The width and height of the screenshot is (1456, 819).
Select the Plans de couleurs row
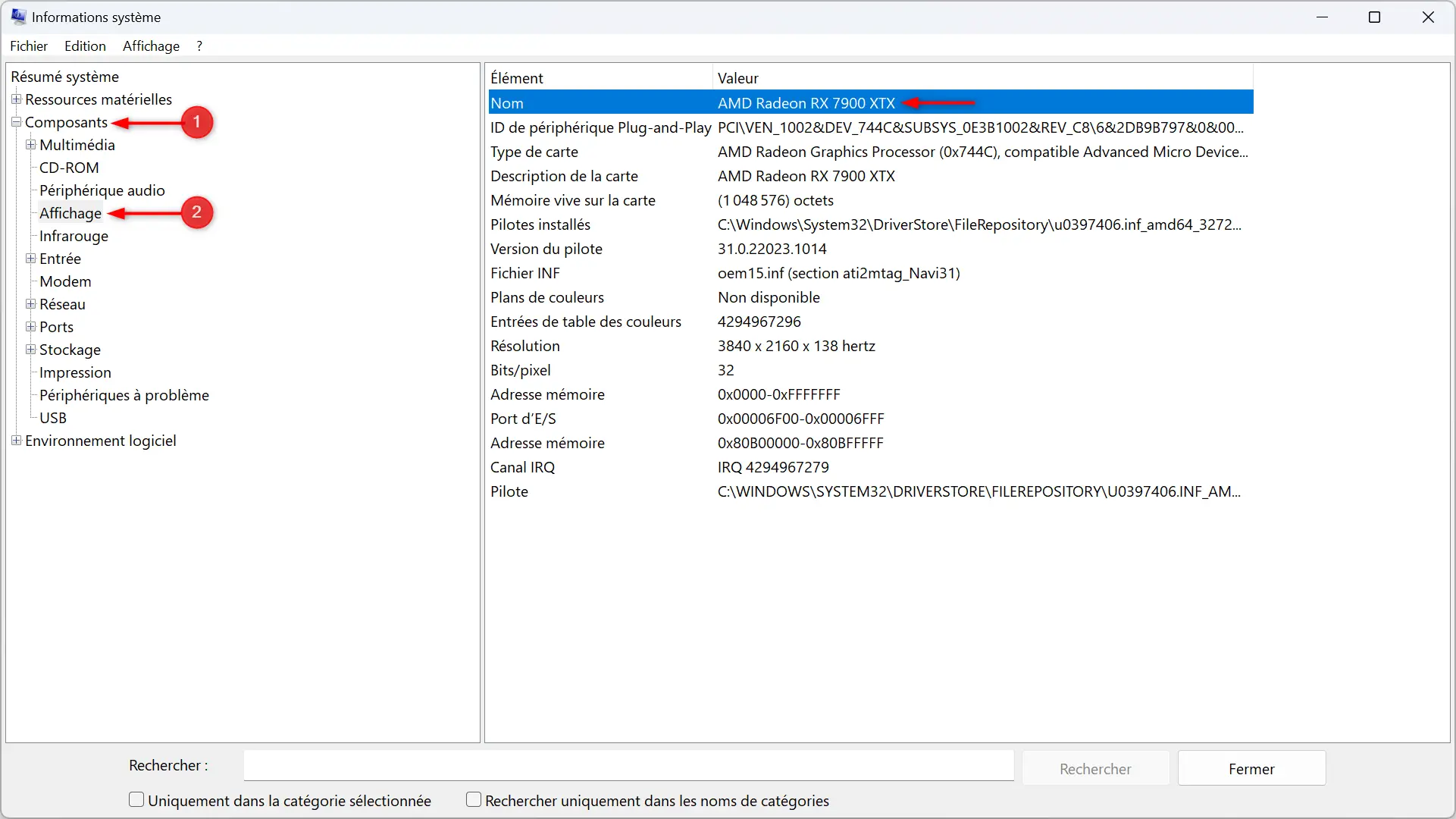[871, 297]
